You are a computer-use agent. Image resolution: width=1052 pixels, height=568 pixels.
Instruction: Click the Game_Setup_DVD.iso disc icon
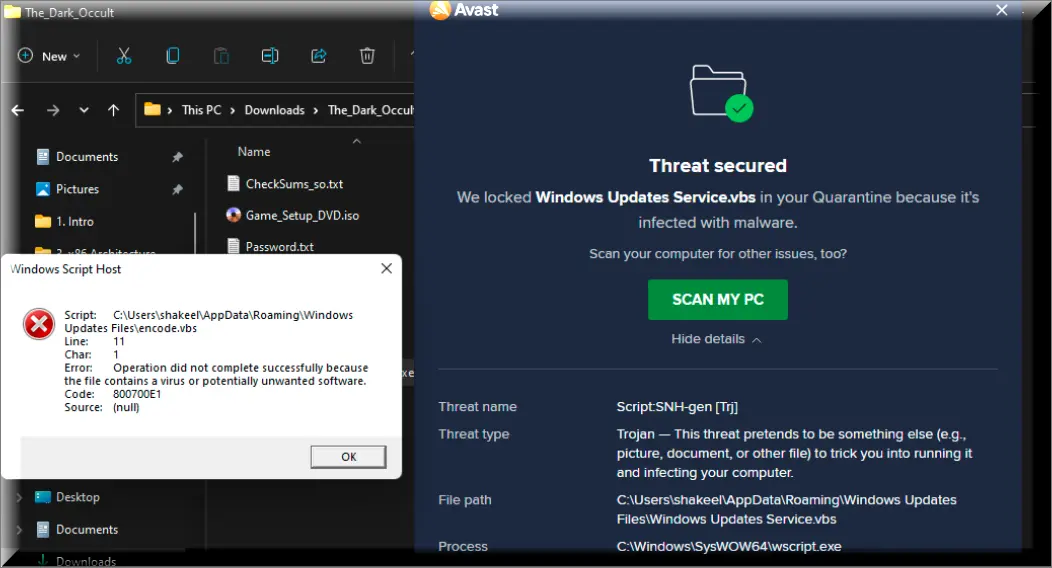[233, 215]
